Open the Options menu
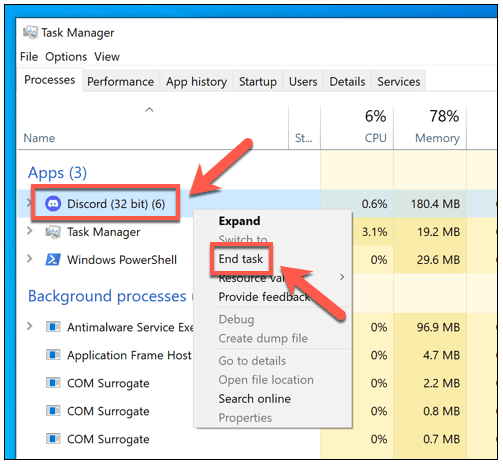The image size is (503, 464). (66, 57)
